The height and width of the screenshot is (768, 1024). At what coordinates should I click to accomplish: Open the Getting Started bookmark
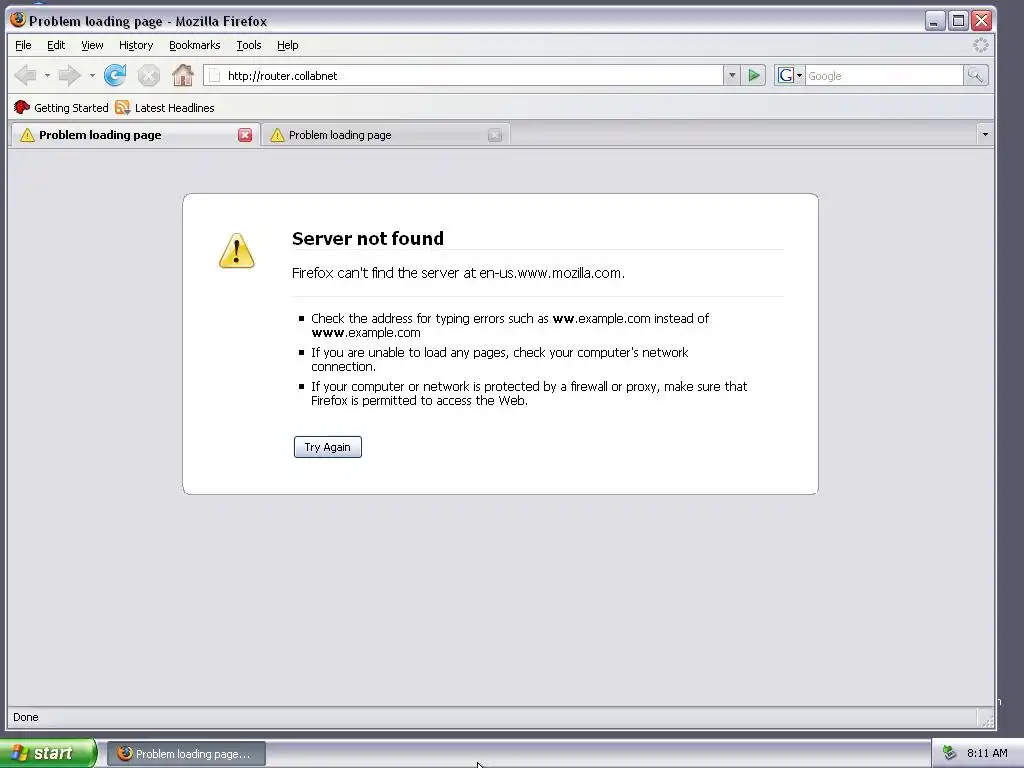click(61, 108)
